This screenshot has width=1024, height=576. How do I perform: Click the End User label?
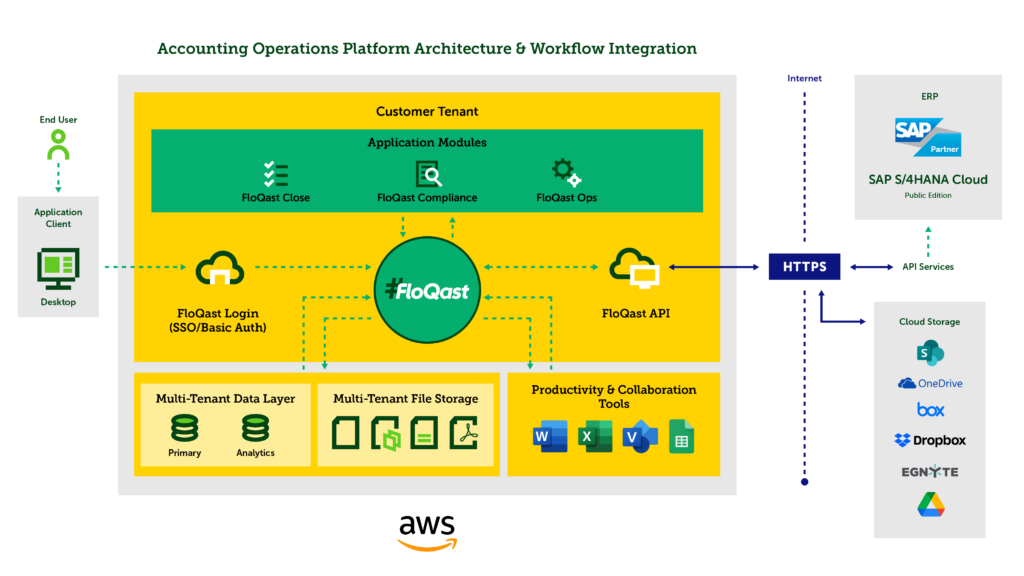[x=58, y=120]
